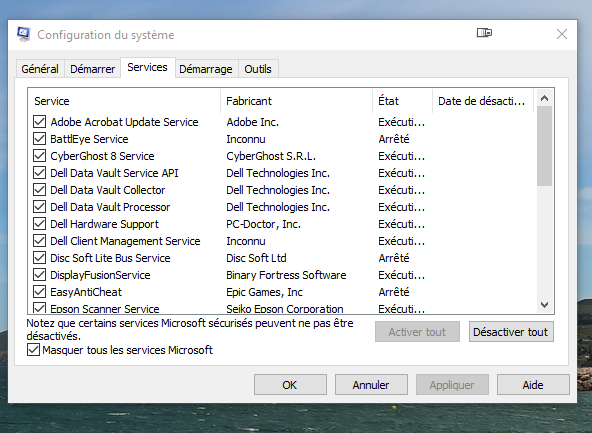
Task: Switch to the Général tab
Action: (x=40, y=69)
